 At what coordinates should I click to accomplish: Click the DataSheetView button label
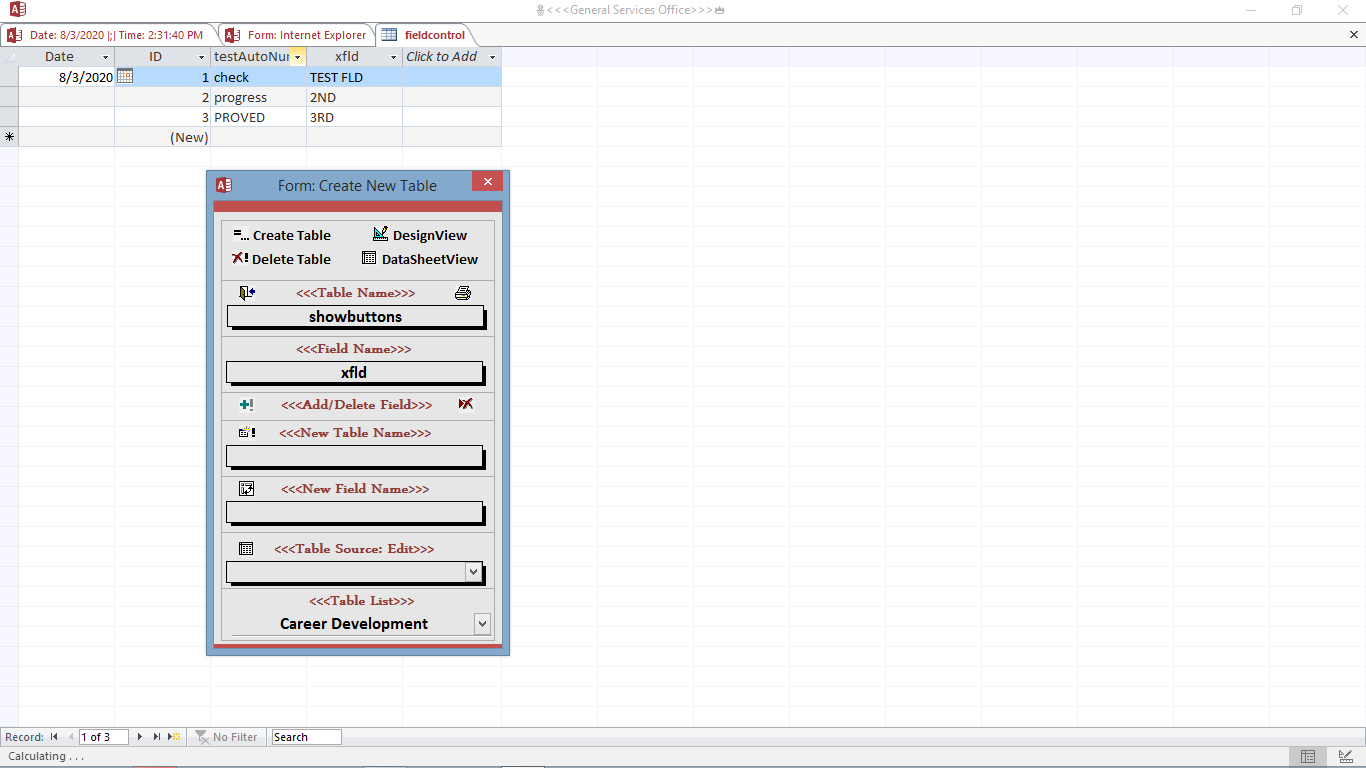[x=430, y=260]
